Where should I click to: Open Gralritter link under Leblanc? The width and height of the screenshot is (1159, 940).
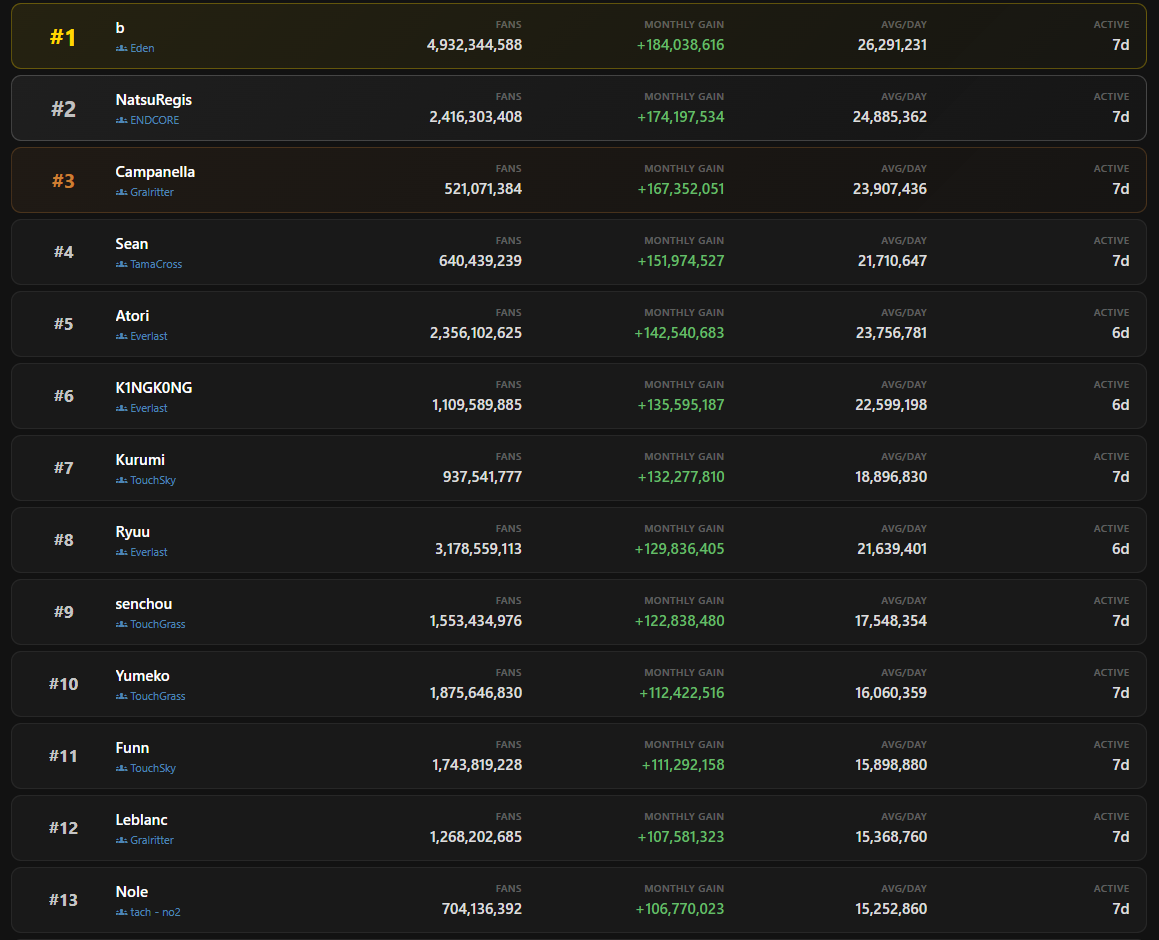(152, 840)
